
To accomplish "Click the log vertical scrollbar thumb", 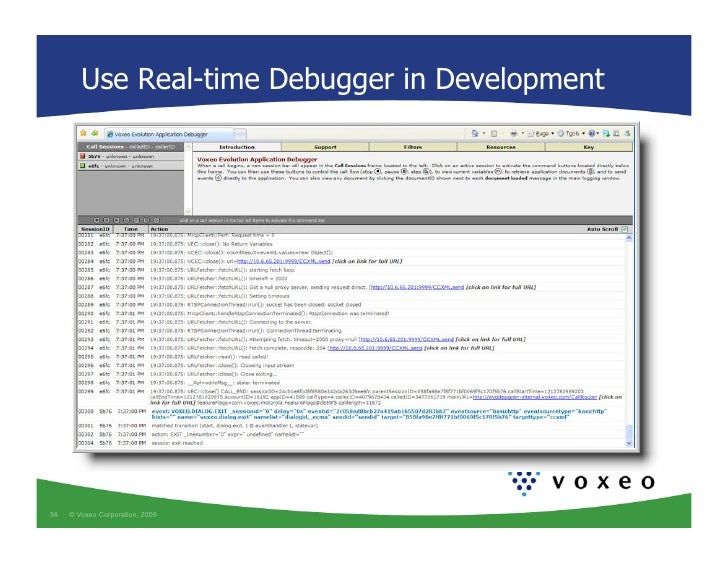I will 629,432.
